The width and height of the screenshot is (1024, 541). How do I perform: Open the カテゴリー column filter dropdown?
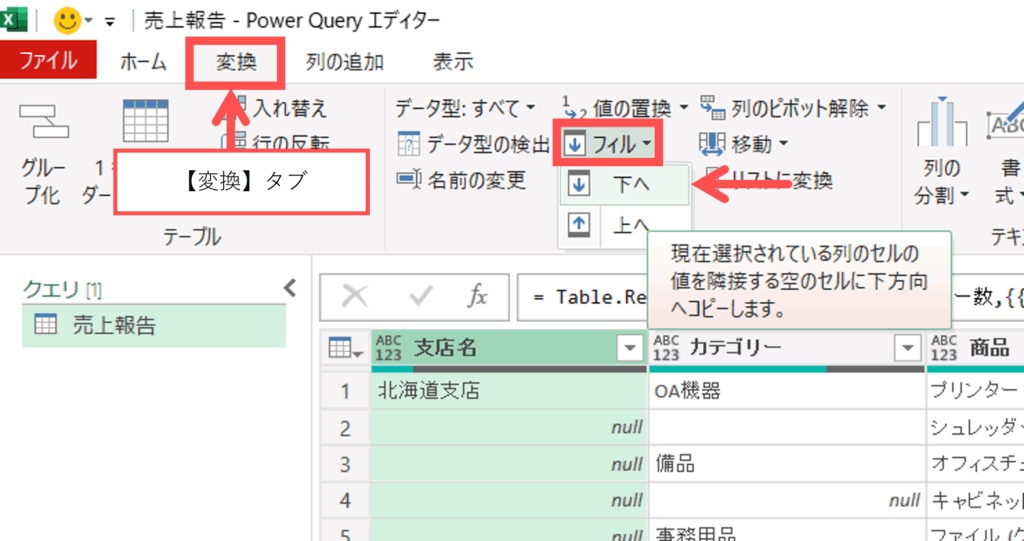click(x=907, y=348)
